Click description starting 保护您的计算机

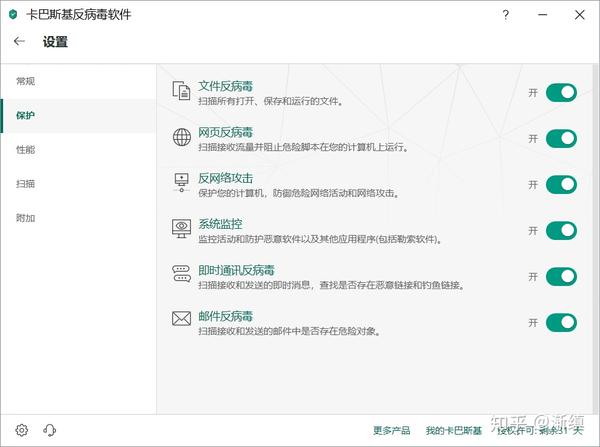click(x=298, y=193)
